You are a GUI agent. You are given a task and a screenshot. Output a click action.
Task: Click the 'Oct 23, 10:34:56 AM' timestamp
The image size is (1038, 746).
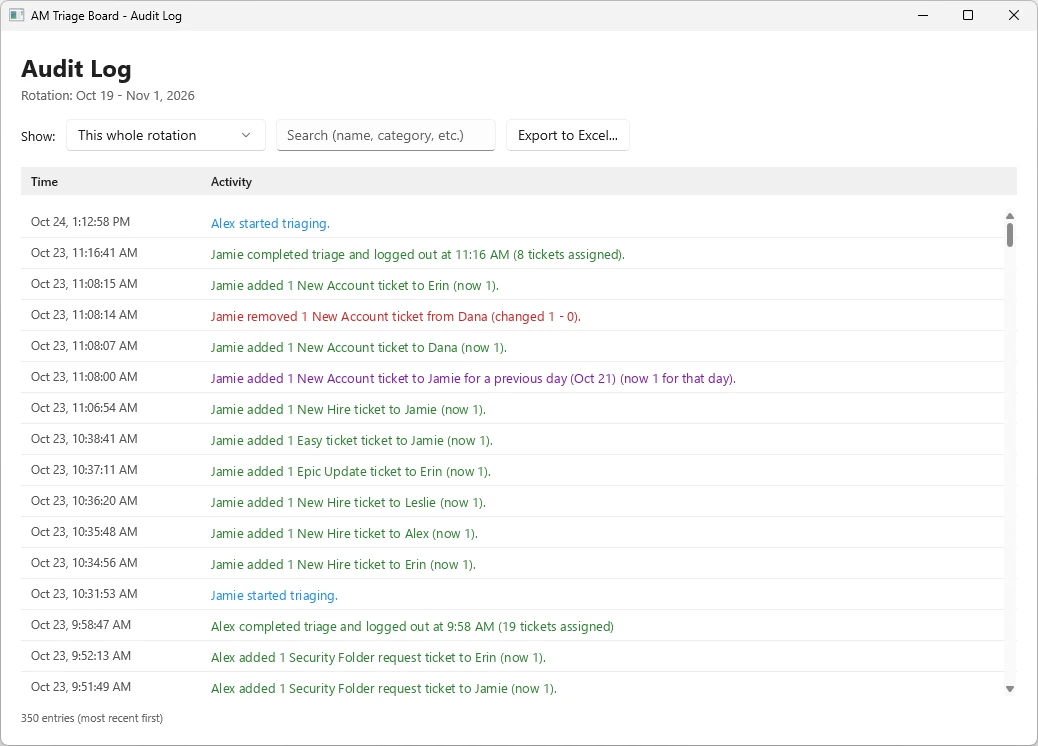coord(84,564)
